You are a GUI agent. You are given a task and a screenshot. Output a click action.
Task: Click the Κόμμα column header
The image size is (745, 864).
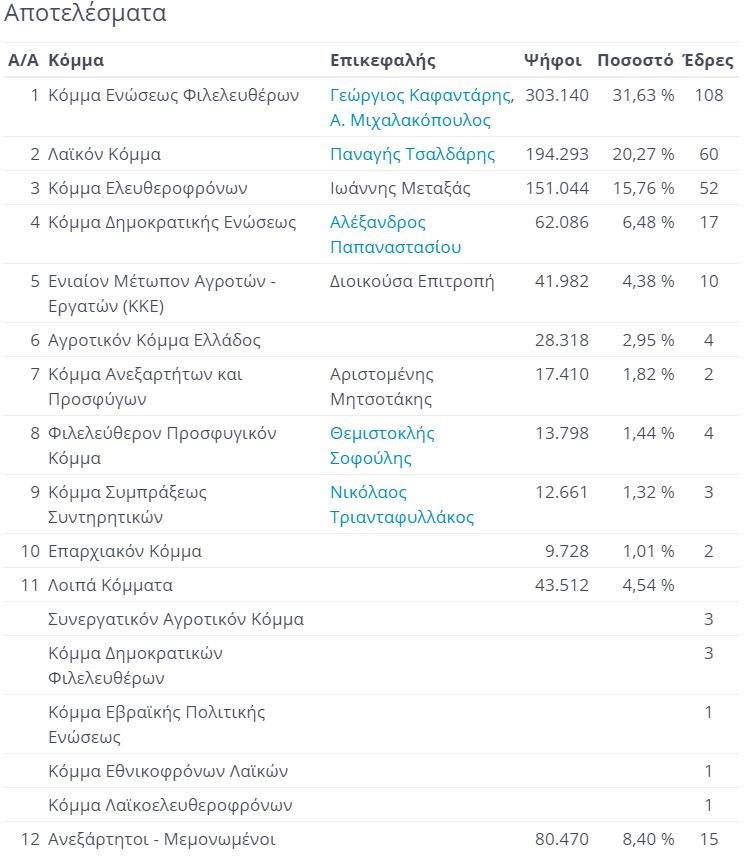(76, 60)
